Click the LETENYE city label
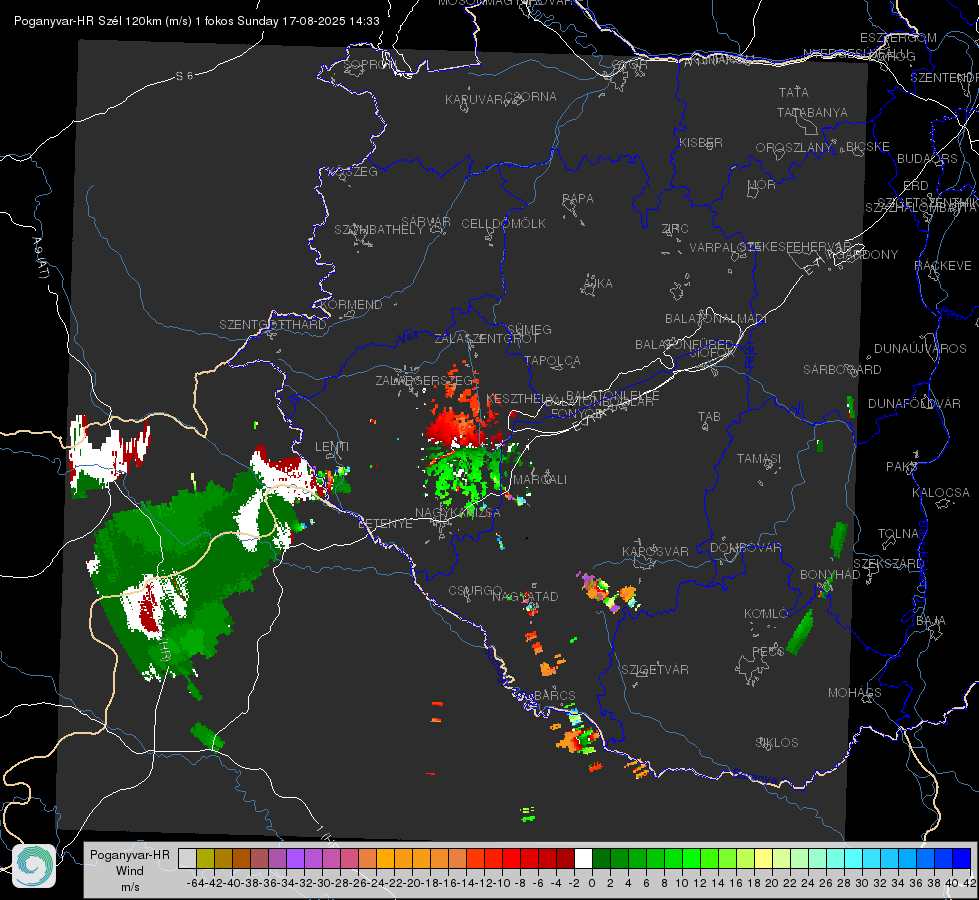The width and height of the screenshot is (979, 900). tap(385, 524)
